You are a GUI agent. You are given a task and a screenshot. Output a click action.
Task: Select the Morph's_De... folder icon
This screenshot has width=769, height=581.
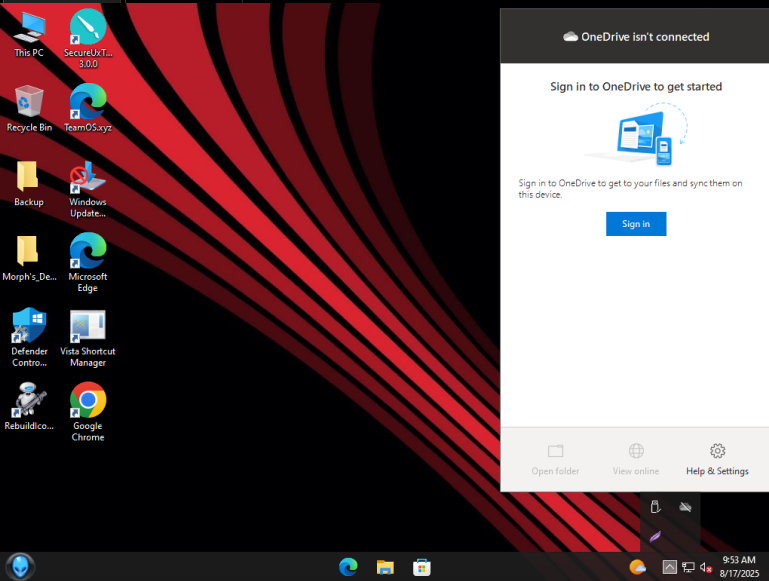click(x=29, y=258)
